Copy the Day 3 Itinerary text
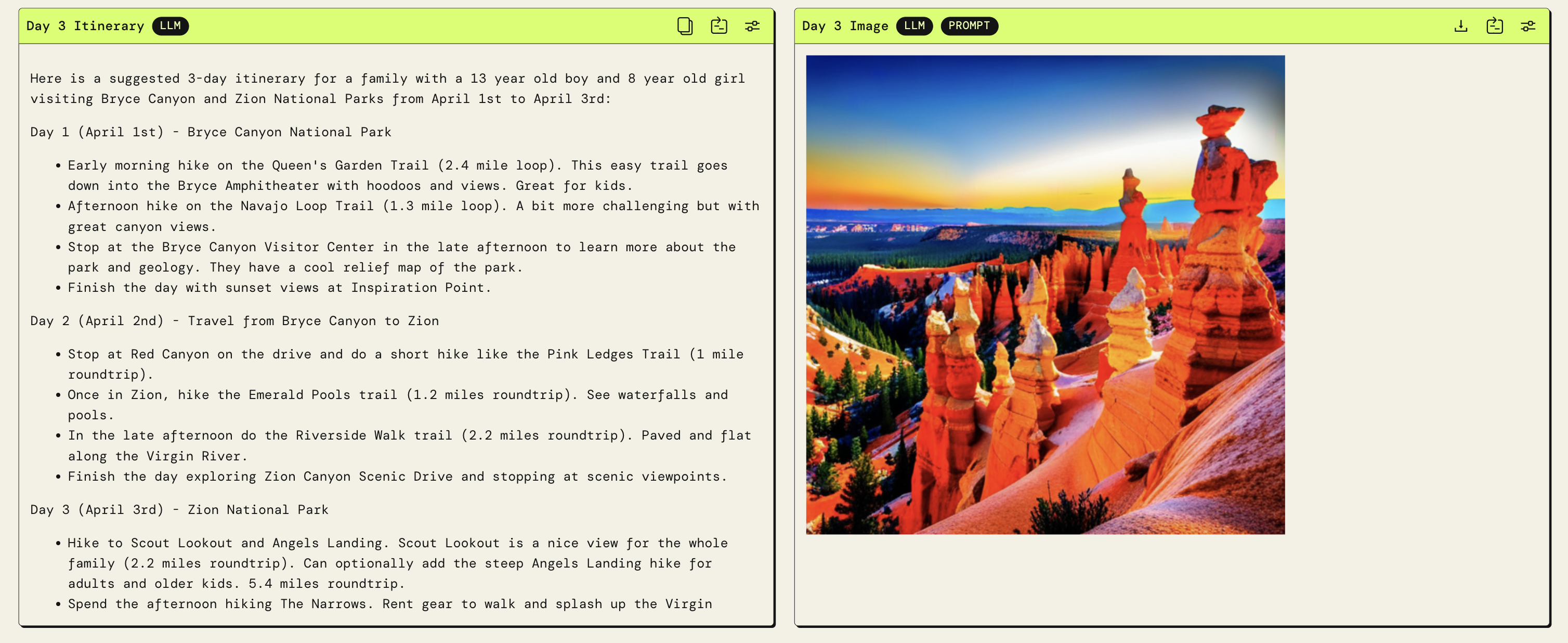 pos(685,25)
